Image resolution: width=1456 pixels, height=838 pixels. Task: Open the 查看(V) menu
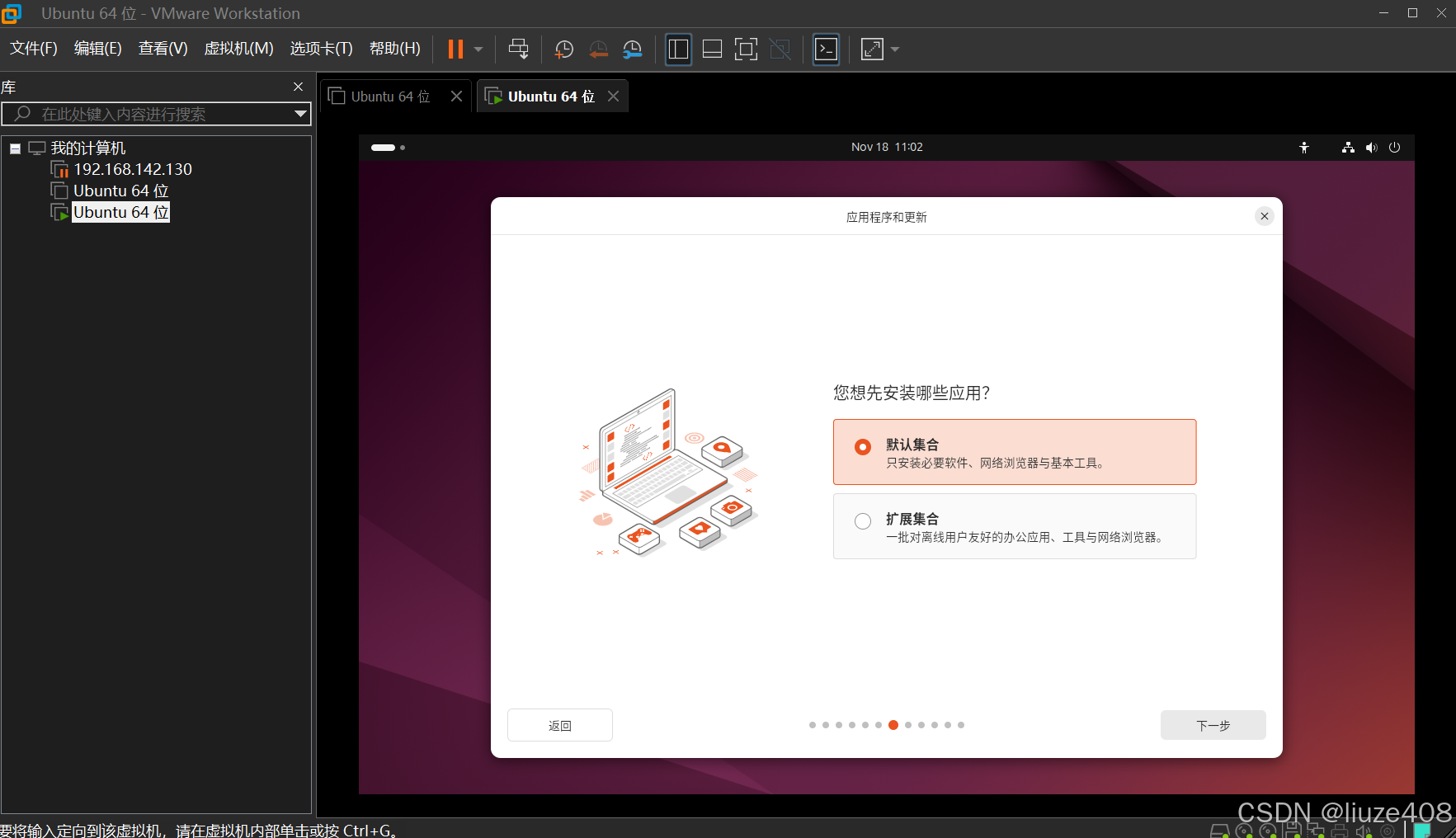click(163, 49)
